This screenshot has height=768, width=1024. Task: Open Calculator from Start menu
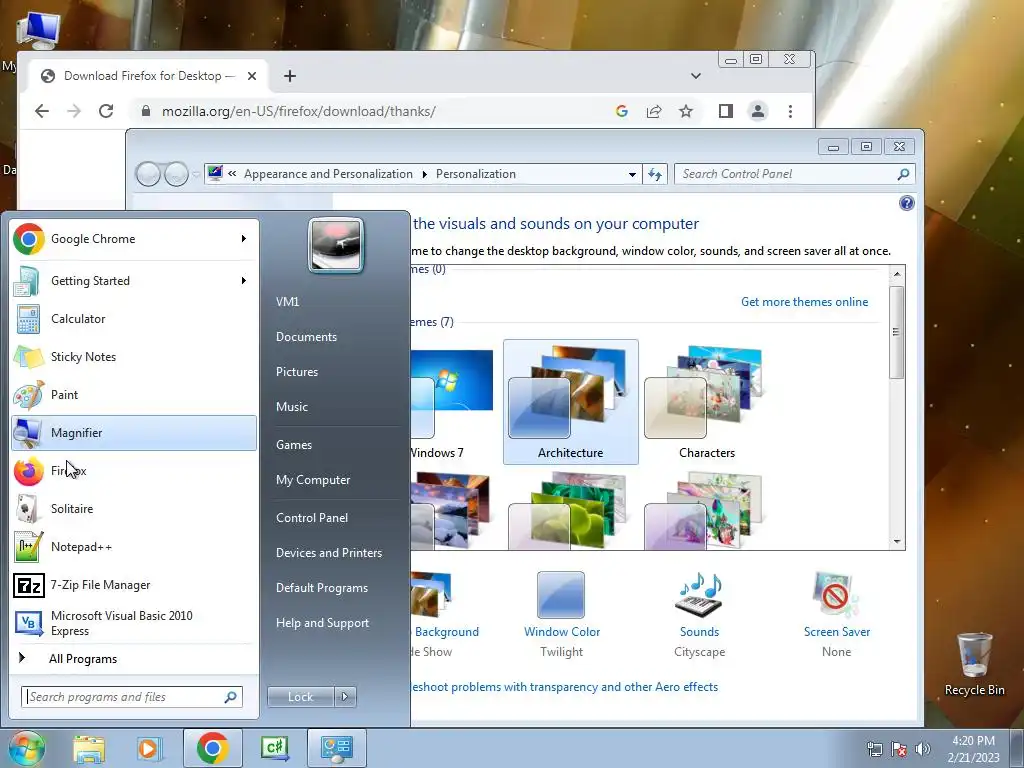[134, 319]
